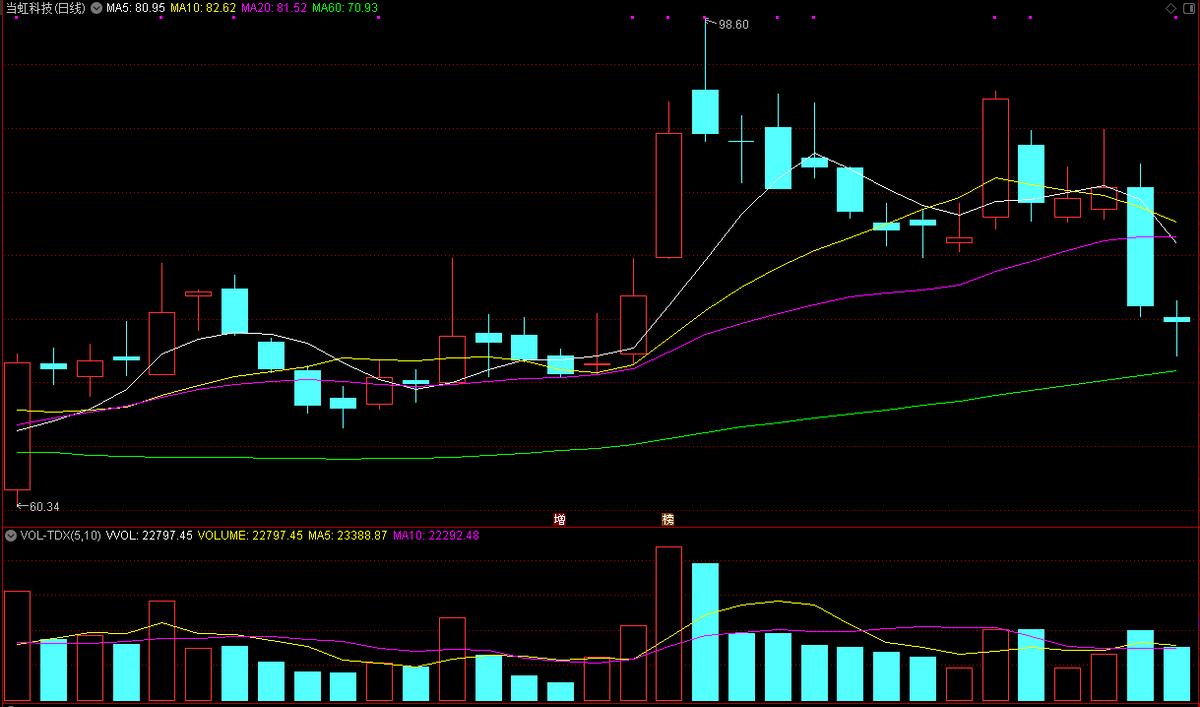Image resolution: width=1200 pixels, height=707 pixels.
Task: Select the MA10: 82.62 indicator label
Action: click(202, 8)
